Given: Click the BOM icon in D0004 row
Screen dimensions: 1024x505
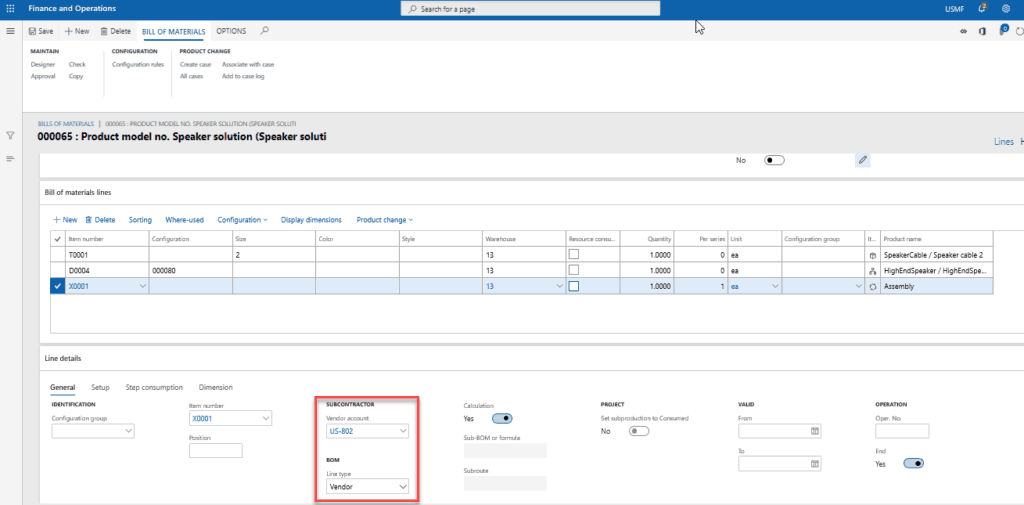Looking at the screenshot, I should 872,270.
